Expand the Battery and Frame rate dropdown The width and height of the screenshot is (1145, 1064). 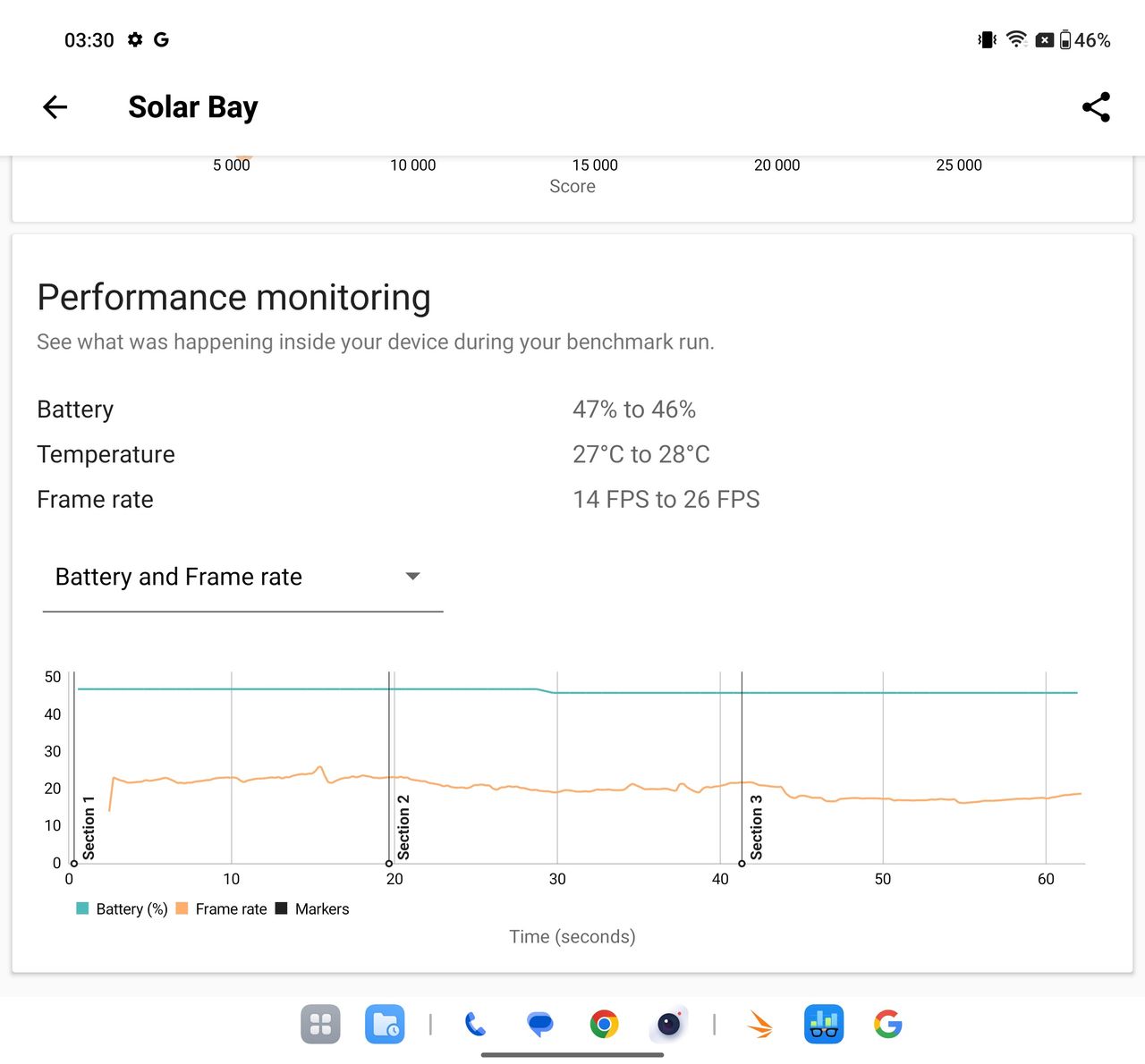pyautogui.click(x=242, y=578)
